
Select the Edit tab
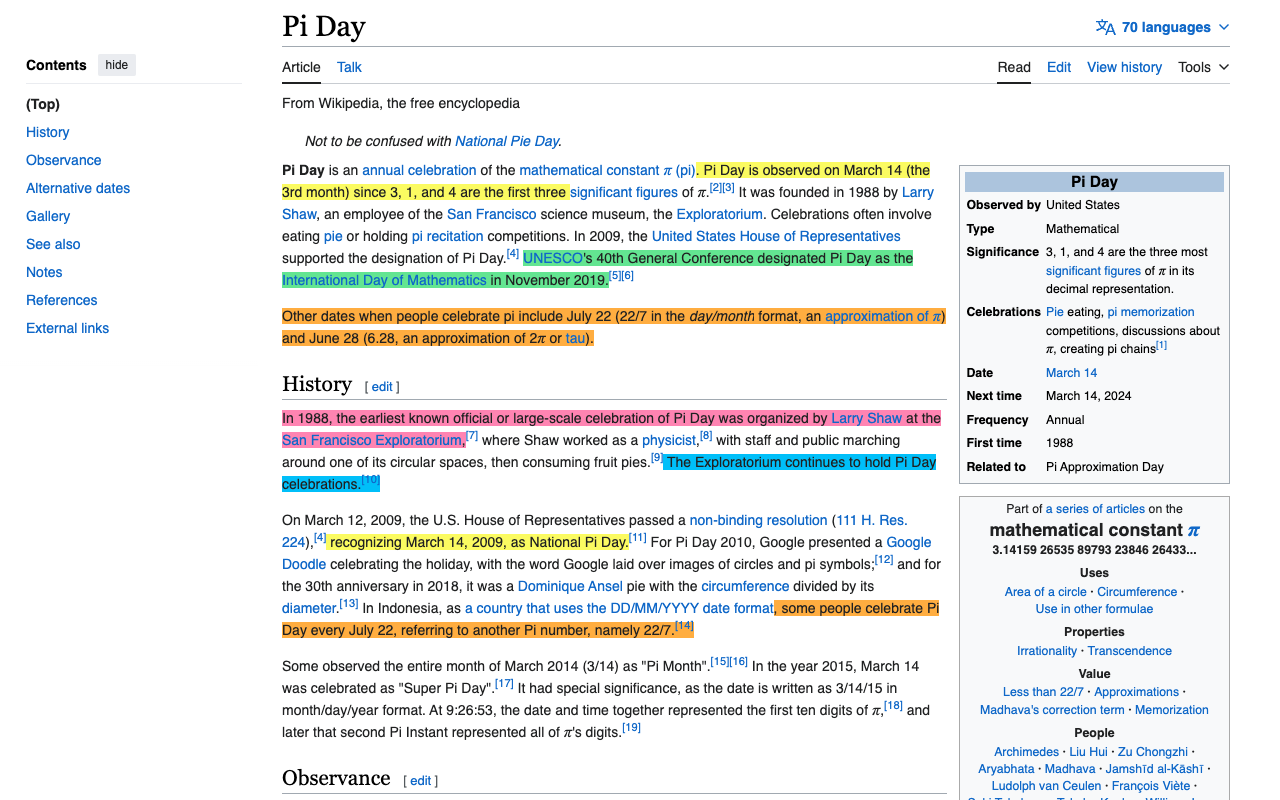click(x=1059, y=67)
